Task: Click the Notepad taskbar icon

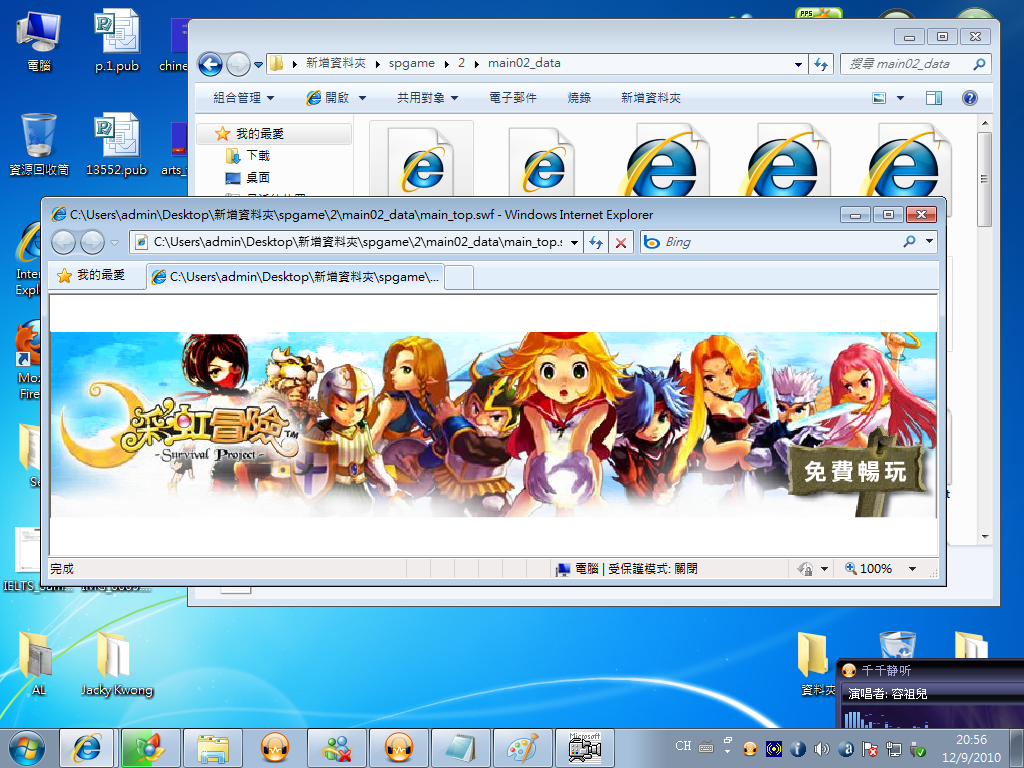Action: [460, 748]
